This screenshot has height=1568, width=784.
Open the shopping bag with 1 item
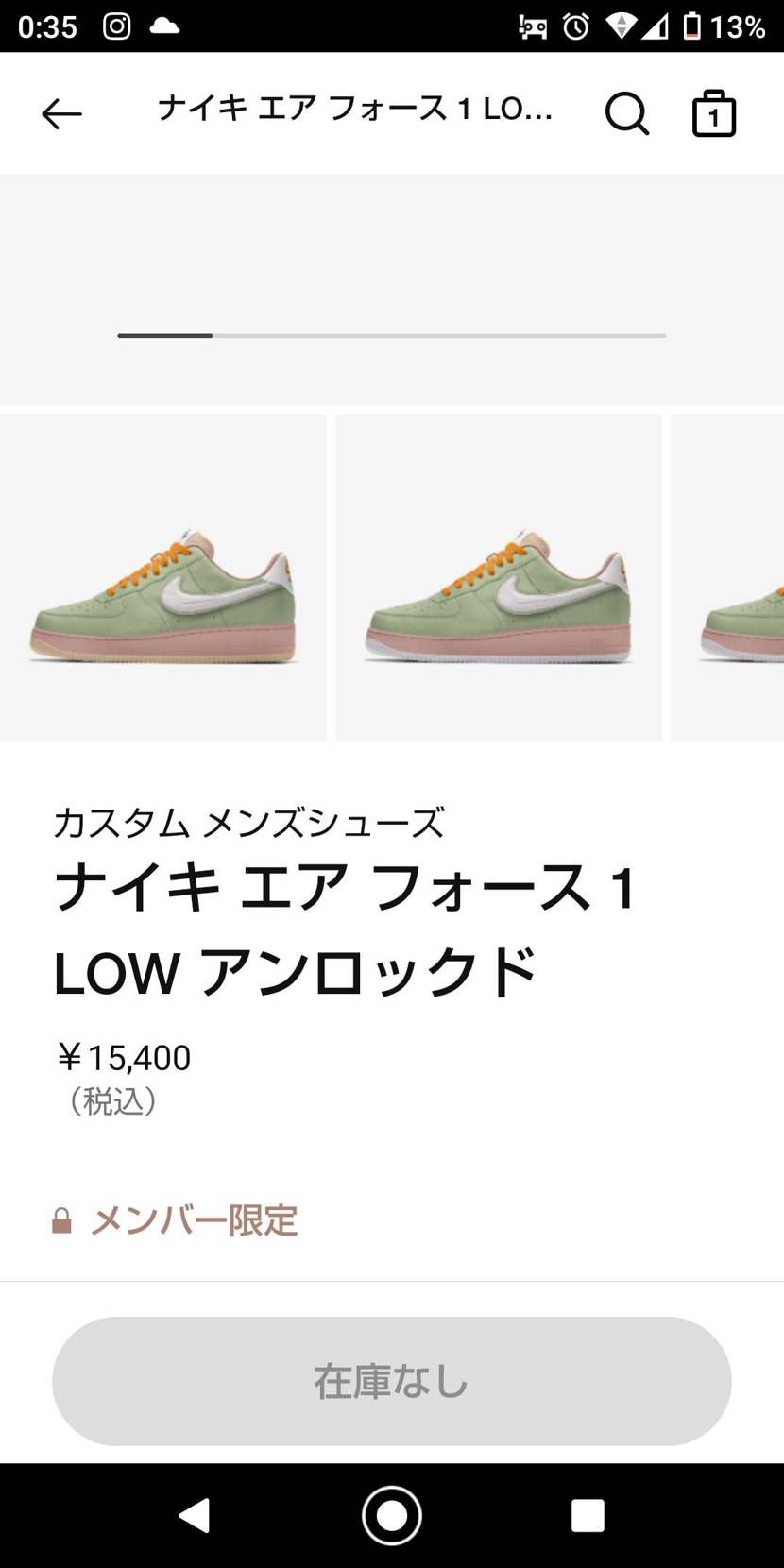coord(714,114)
